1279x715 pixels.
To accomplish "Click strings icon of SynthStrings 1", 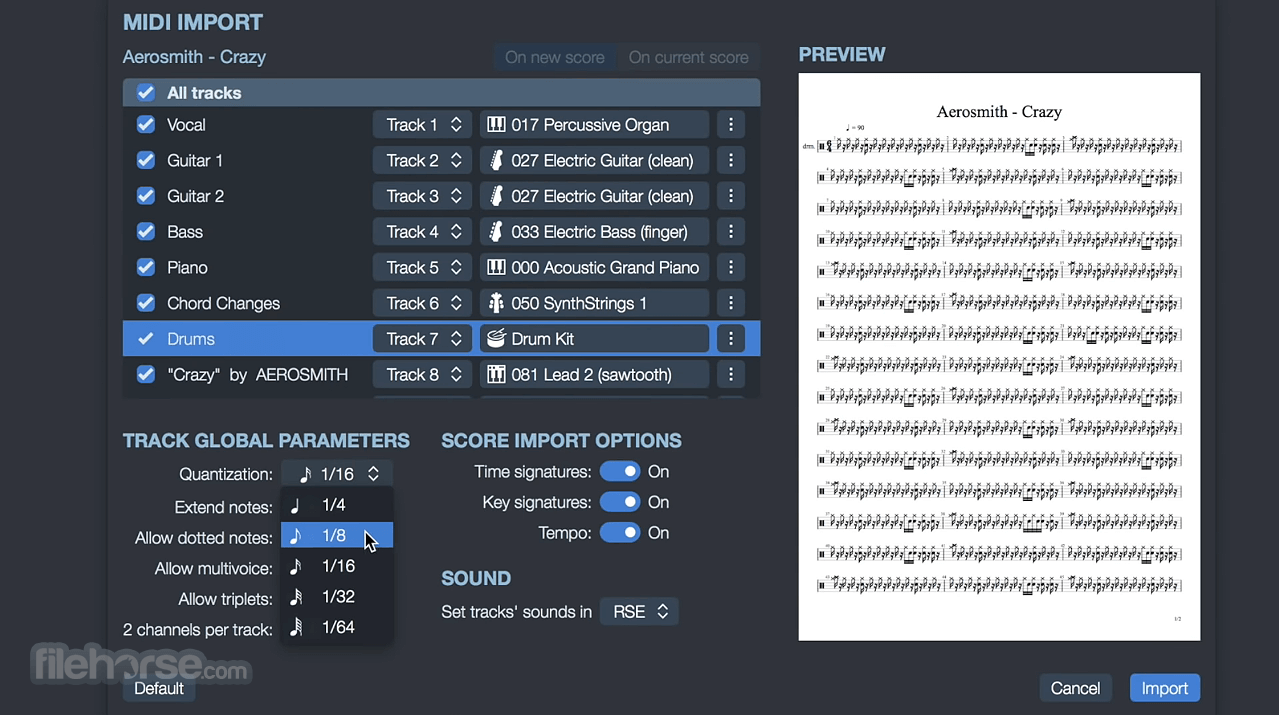I will click(x=496, y=303).
